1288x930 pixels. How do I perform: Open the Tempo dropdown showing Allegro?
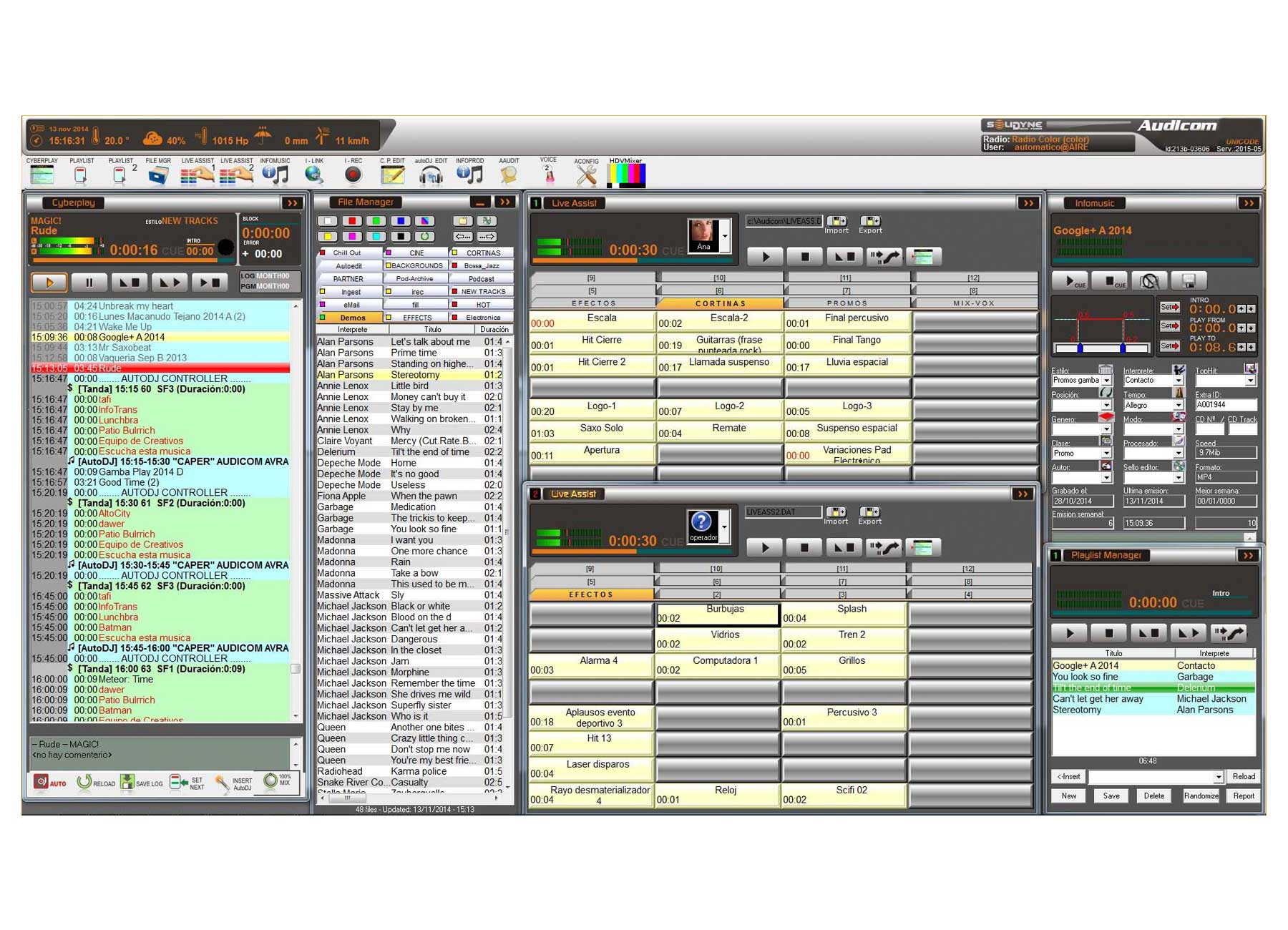(x=1178, y=406)
